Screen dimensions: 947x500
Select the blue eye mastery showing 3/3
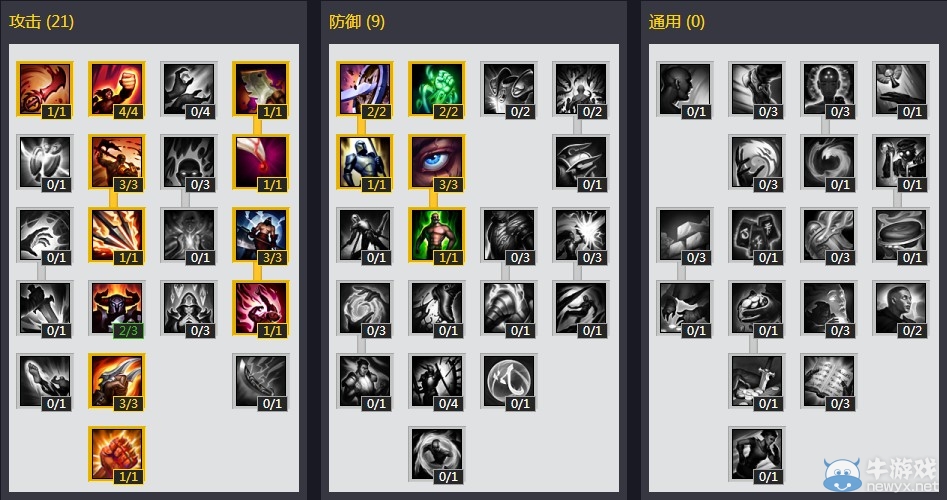tap(437, 162)
